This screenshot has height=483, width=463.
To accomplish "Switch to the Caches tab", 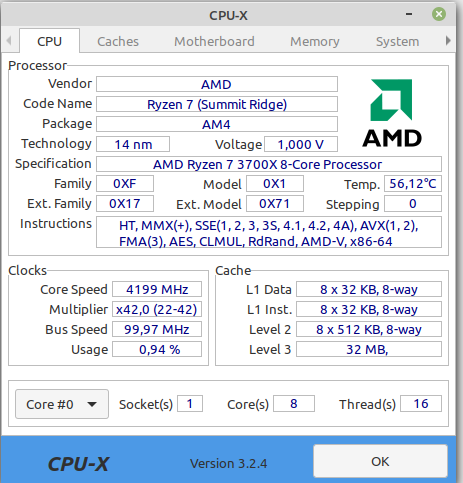I will (118, 41).
